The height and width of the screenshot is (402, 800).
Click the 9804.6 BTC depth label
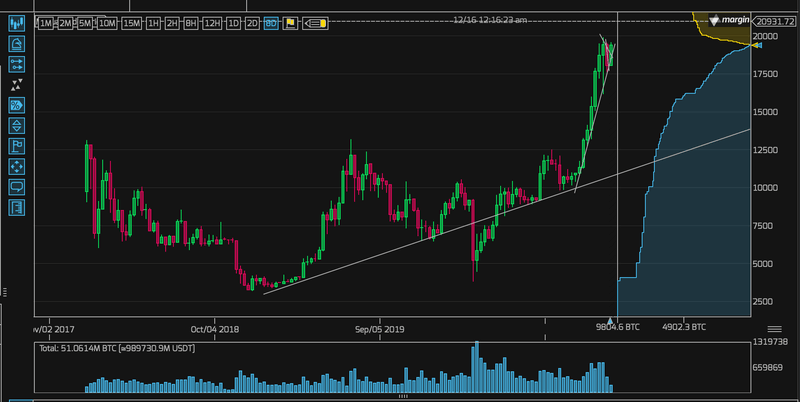(x=617, y=327)
